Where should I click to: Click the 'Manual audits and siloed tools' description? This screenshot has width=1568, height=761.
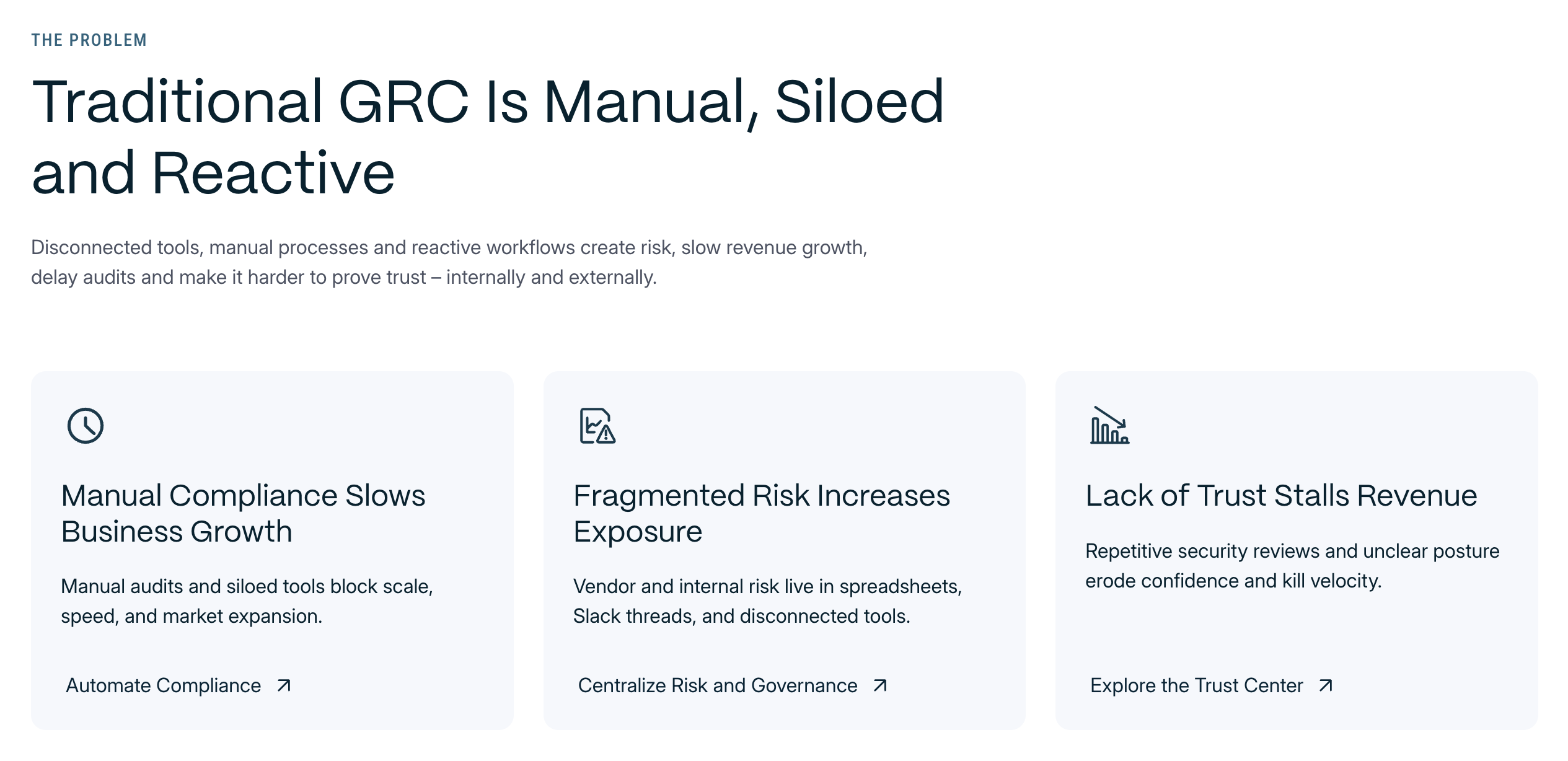click(247, 600)
